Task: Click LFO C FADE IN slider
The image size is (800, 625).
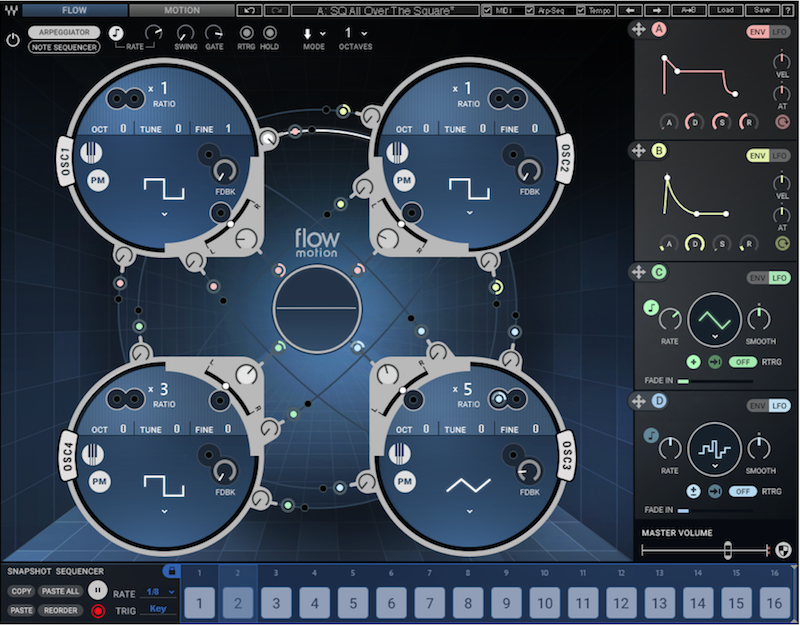Action: click(715, 381)
